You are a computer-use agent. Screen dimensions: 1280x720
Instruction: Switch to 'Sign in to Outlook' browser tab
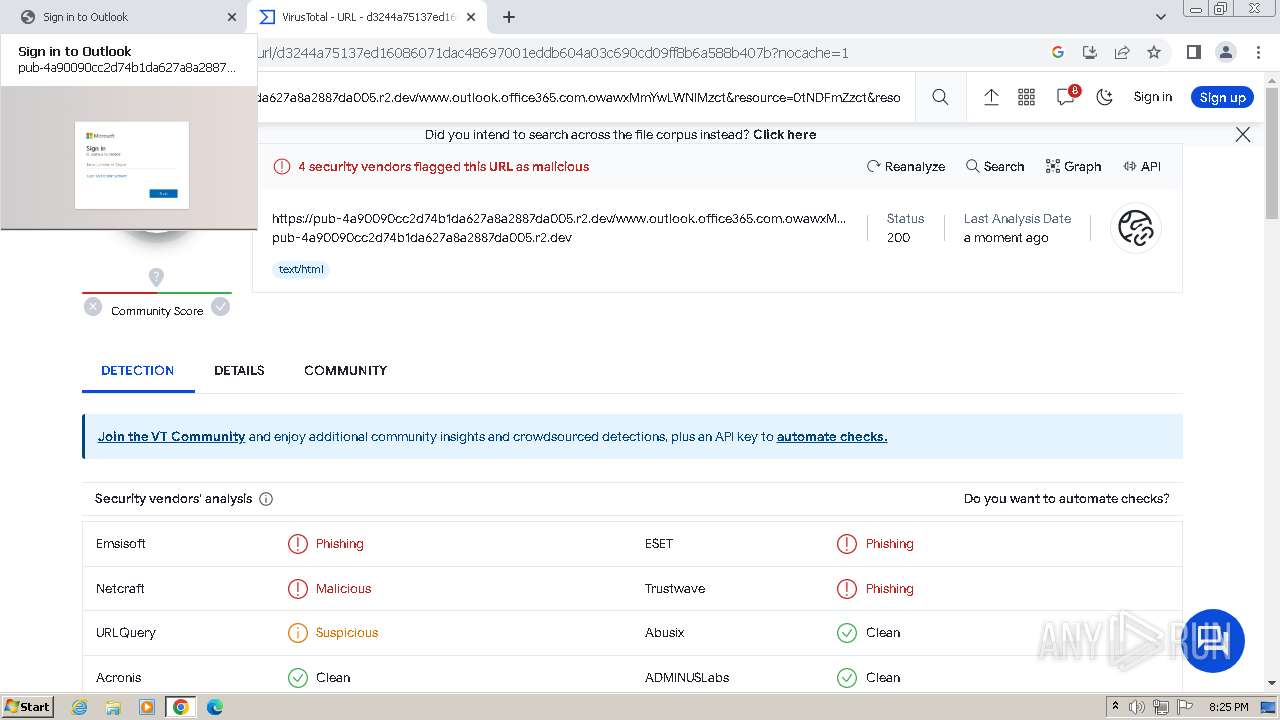pos(125,17)
